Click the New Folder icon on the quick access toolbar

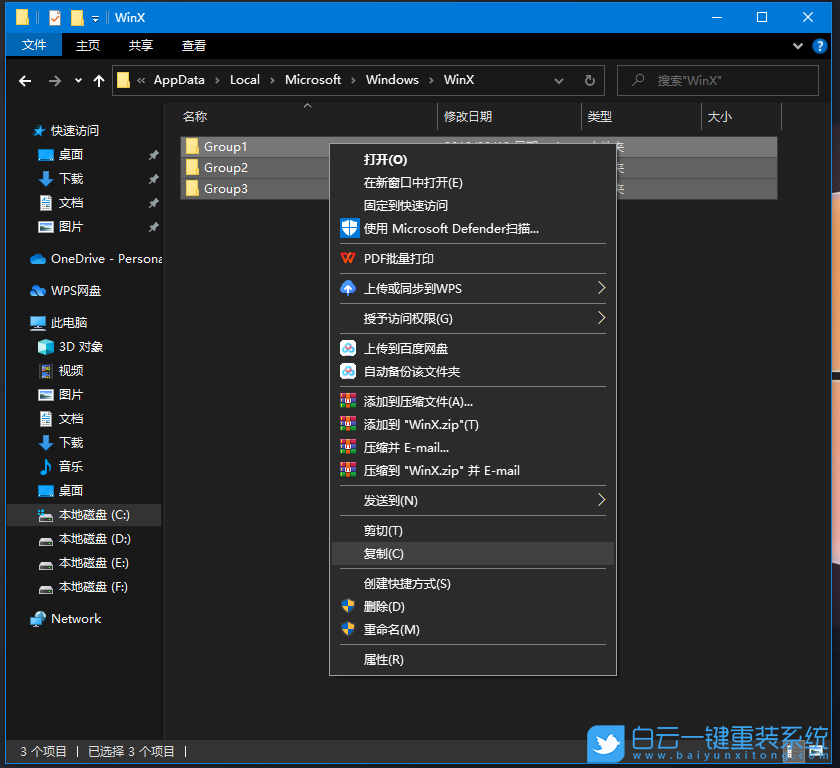(x=77, y=17)
